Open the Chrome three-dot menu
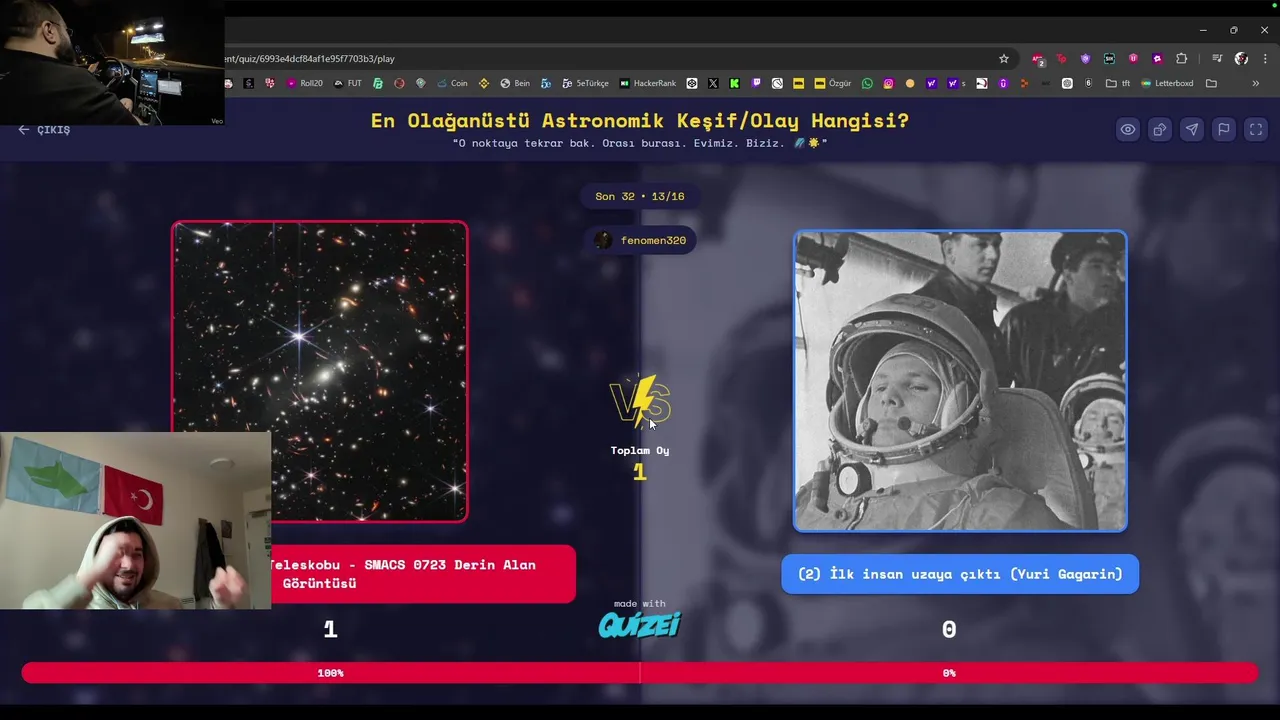 [1265, 59]
